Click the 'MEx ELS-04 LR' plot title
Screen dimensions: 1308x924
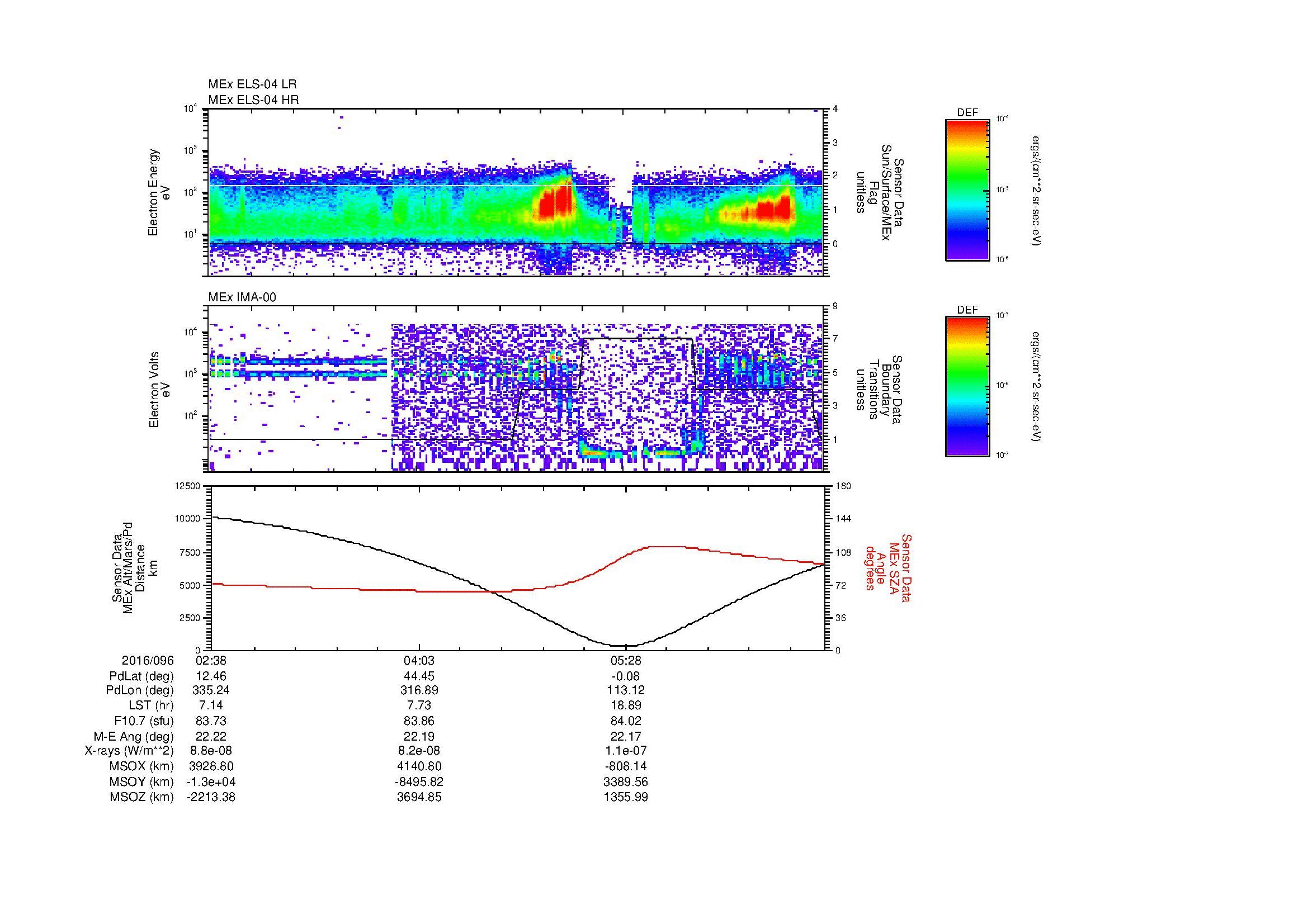252,84
